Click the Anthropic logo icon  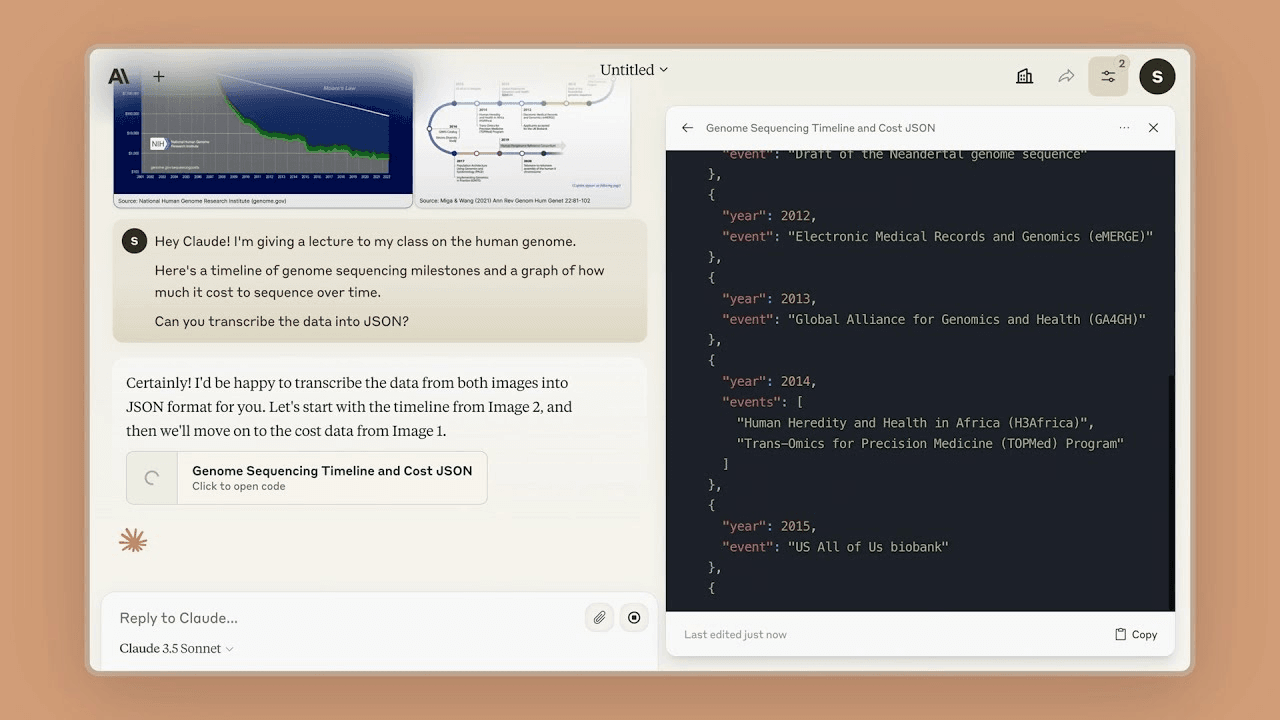tap(119, 77)
